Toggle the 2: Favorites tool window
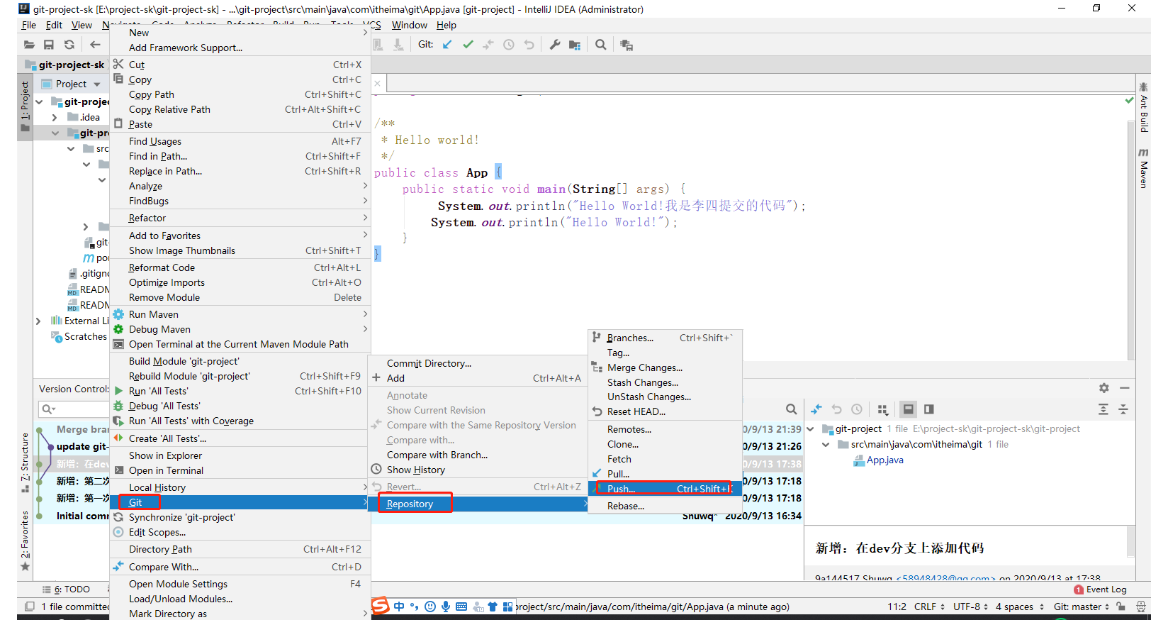This screenshot has width=1164, height=631. (x=25, y=540)
